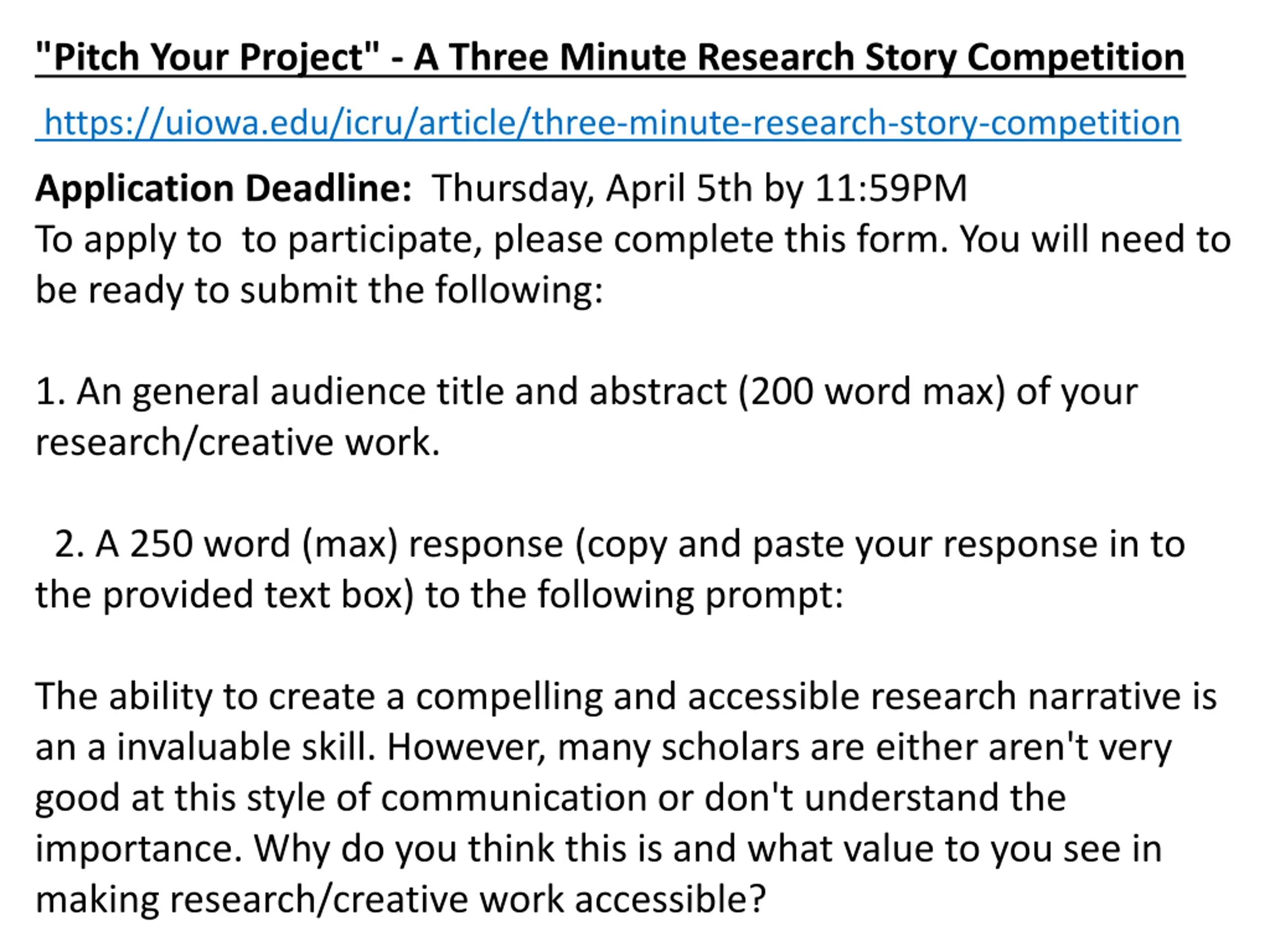Screen dimensions: 1270x952
Task: Select the bold "Application Deadline:" label
Action: pyautogui.click(x=224, y=188)
